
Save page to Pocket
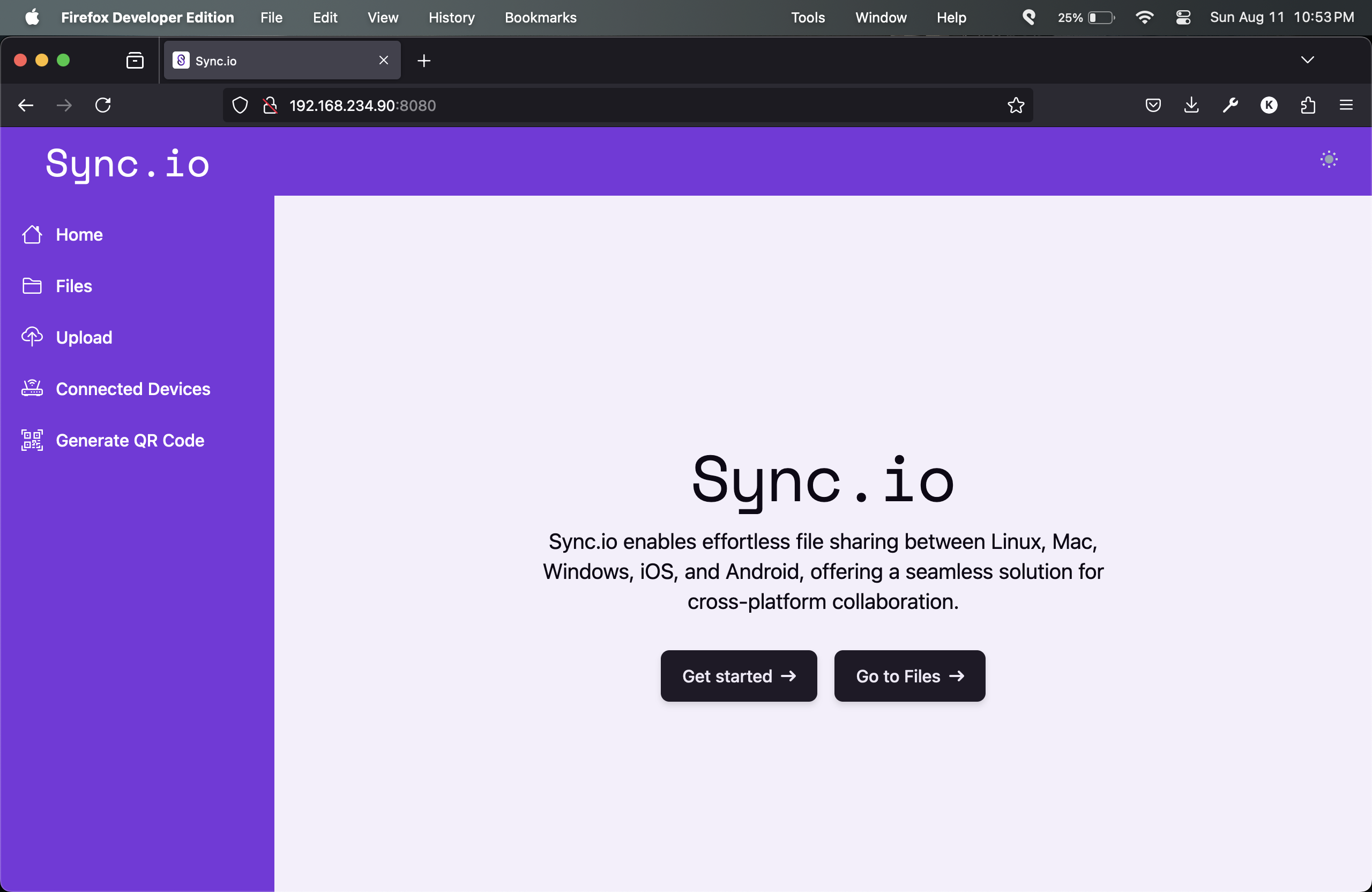click(1152, 105)
